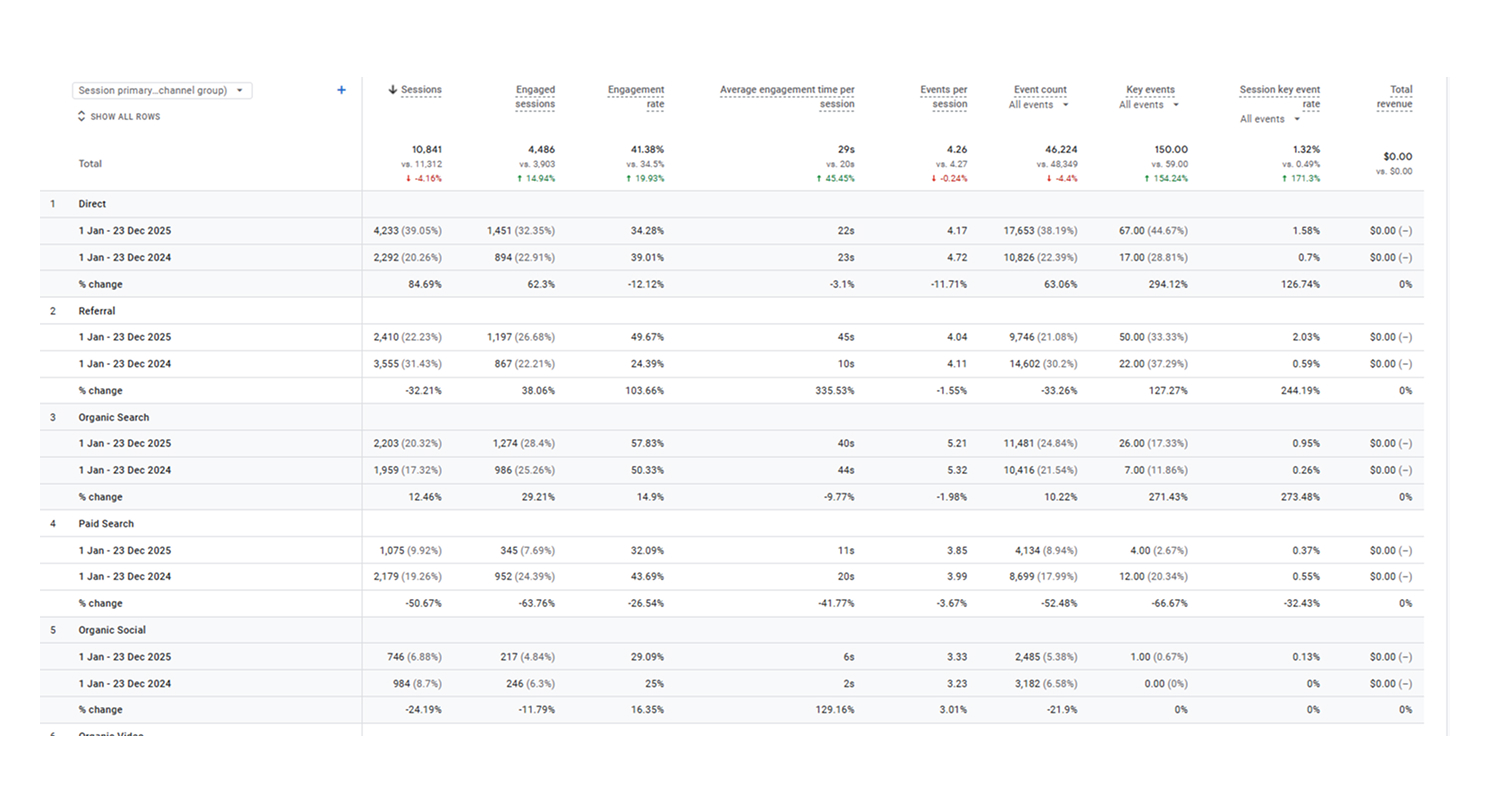Select the Organic Search channel row
This screenshot has width=1490, height=812.
click(113, 417)
